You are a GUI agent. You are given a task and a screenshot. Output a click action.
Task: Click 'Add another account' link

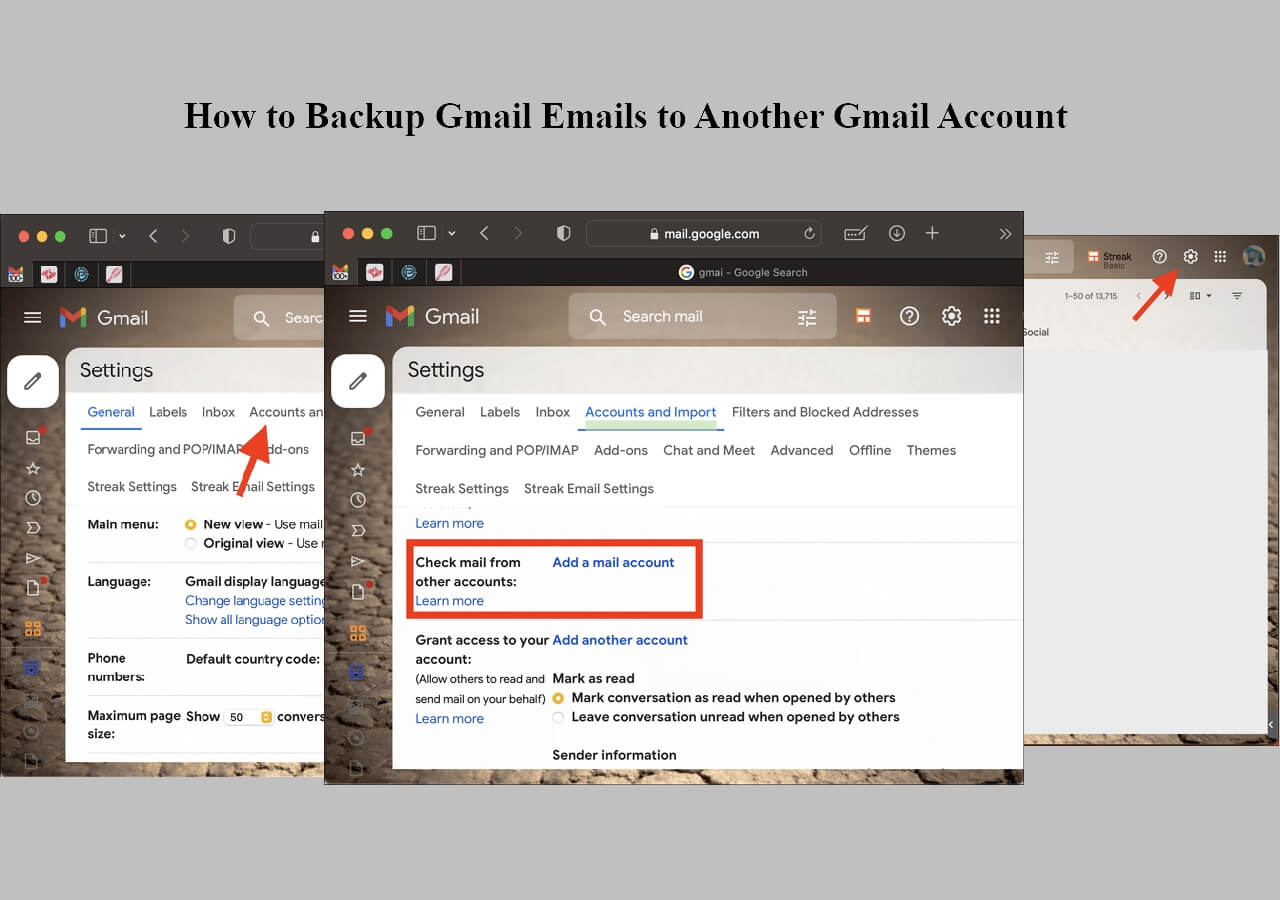coord(620,640)
